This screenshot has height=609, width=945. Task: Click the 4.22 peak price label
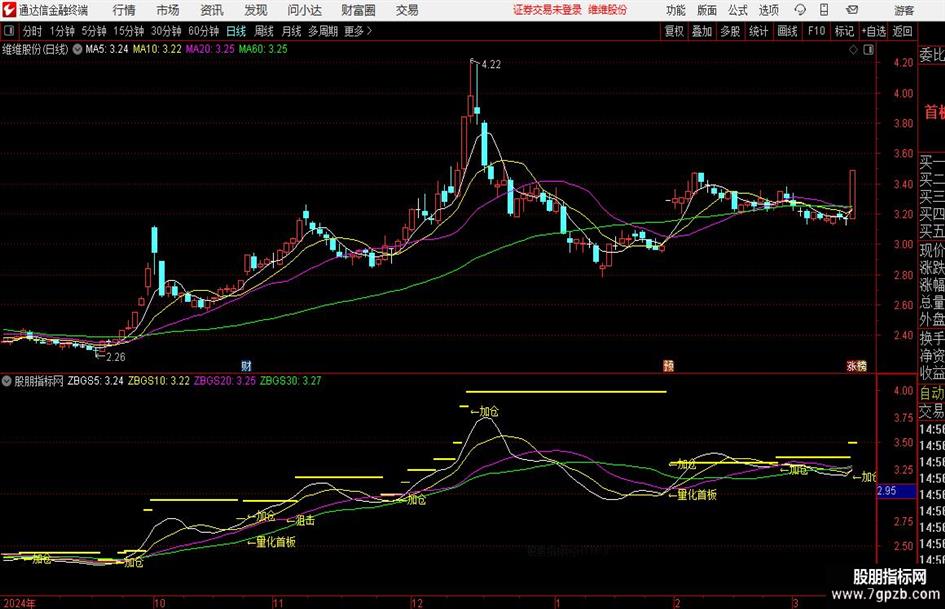[x=491, y=65]
